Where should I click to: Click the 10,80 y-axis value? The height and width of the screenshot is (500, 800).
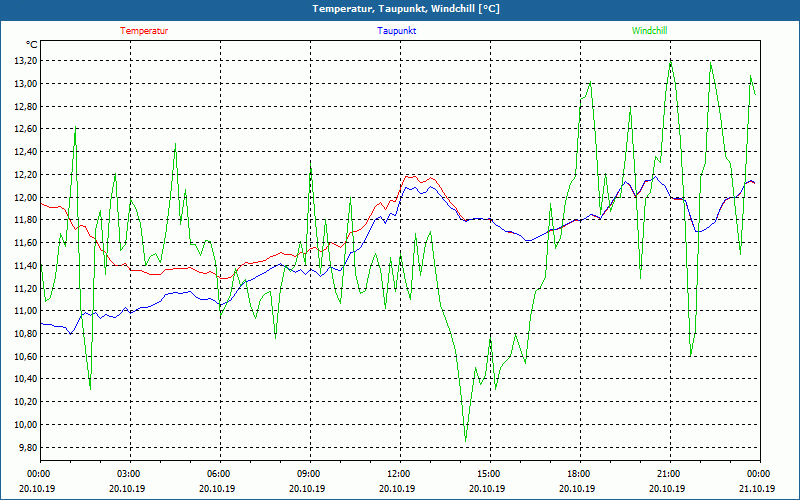click(x=27, y=334)
